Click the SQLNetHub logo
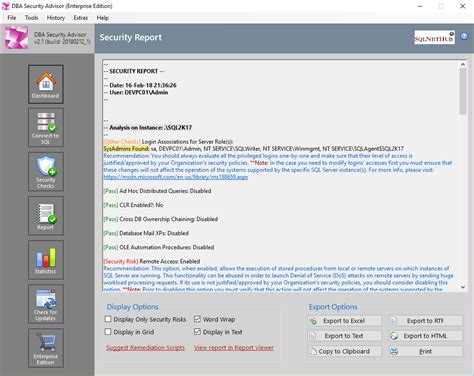Screen dimensions: 474x376 tap(434, 38)
